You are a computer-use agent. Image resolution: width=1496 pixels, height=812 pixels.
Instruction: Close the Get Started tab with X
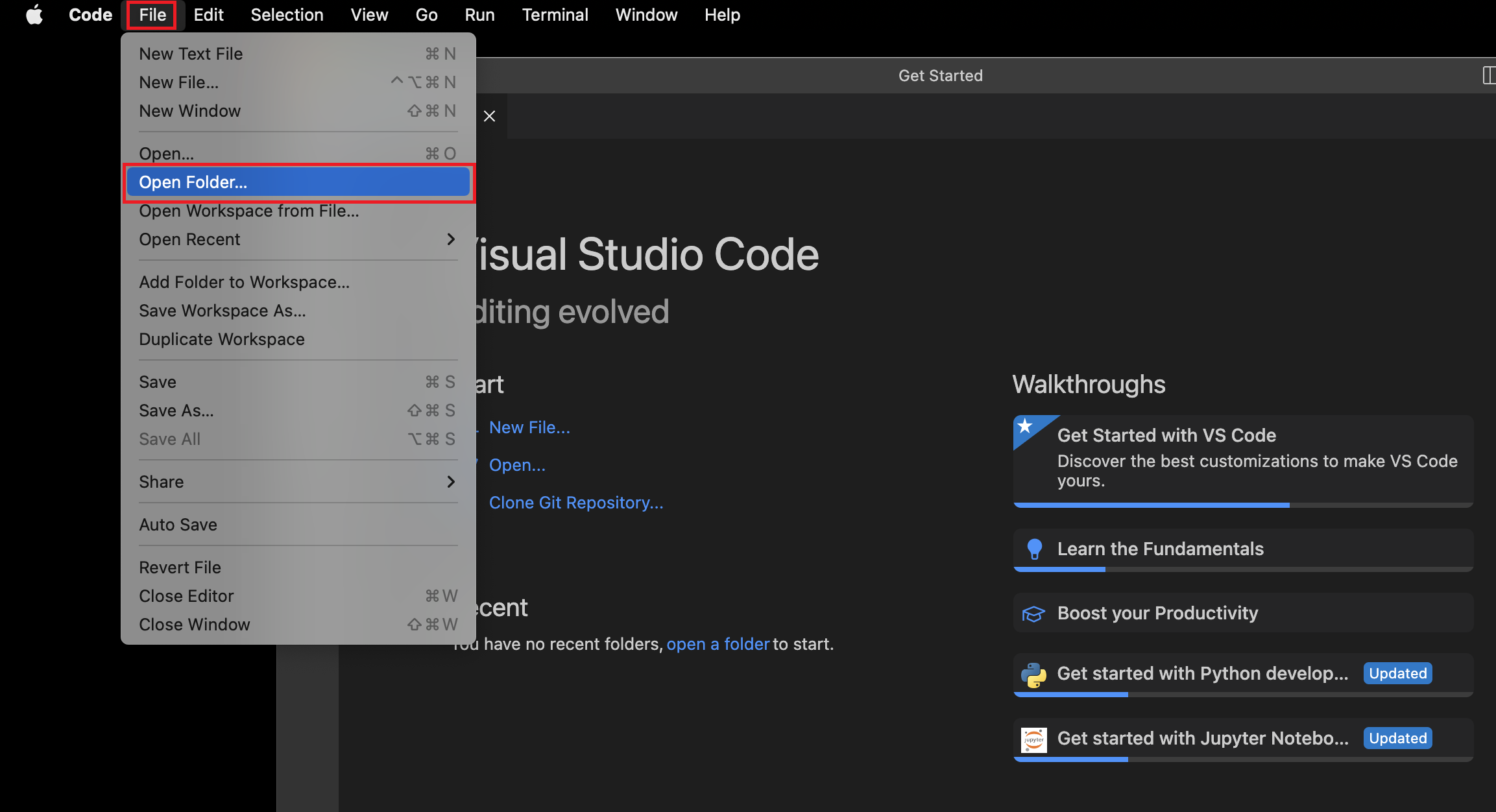490,116
